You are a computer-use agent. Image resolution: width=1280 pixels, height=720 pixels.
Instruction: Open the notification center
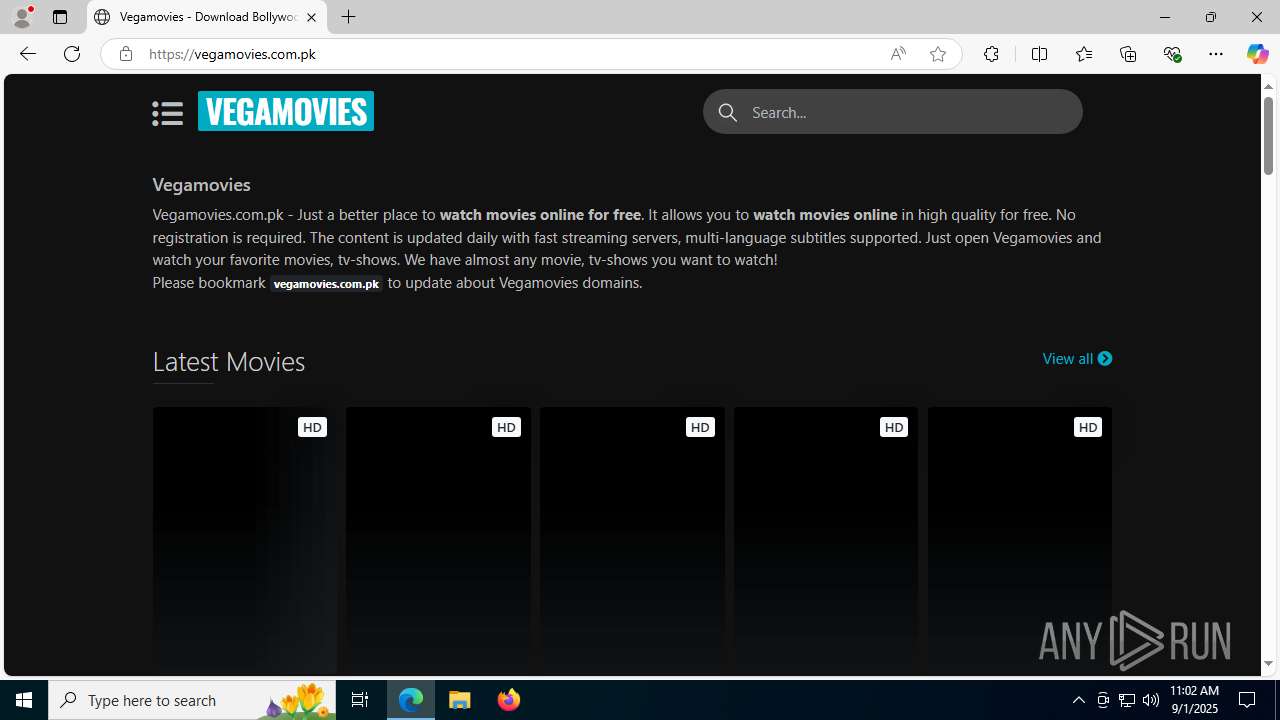pos(1248,700)
